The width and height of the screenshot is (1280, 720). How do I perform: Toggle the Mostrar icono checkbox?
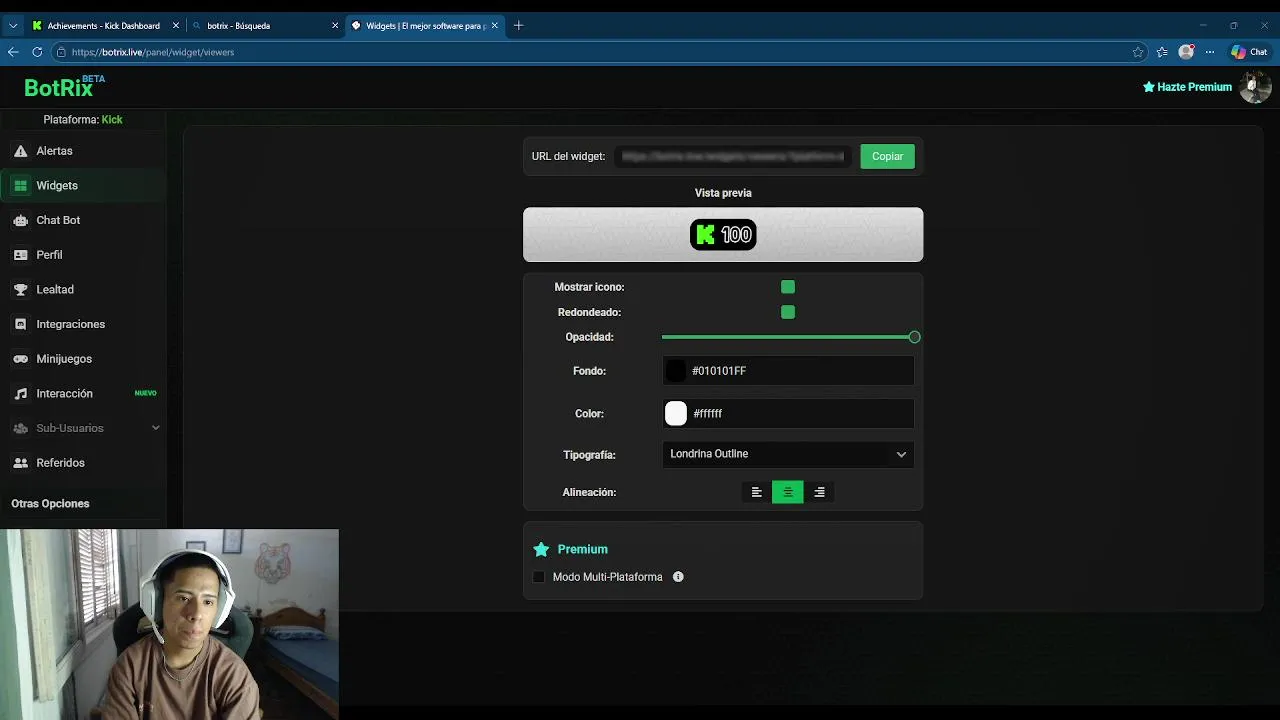(788, 287)
